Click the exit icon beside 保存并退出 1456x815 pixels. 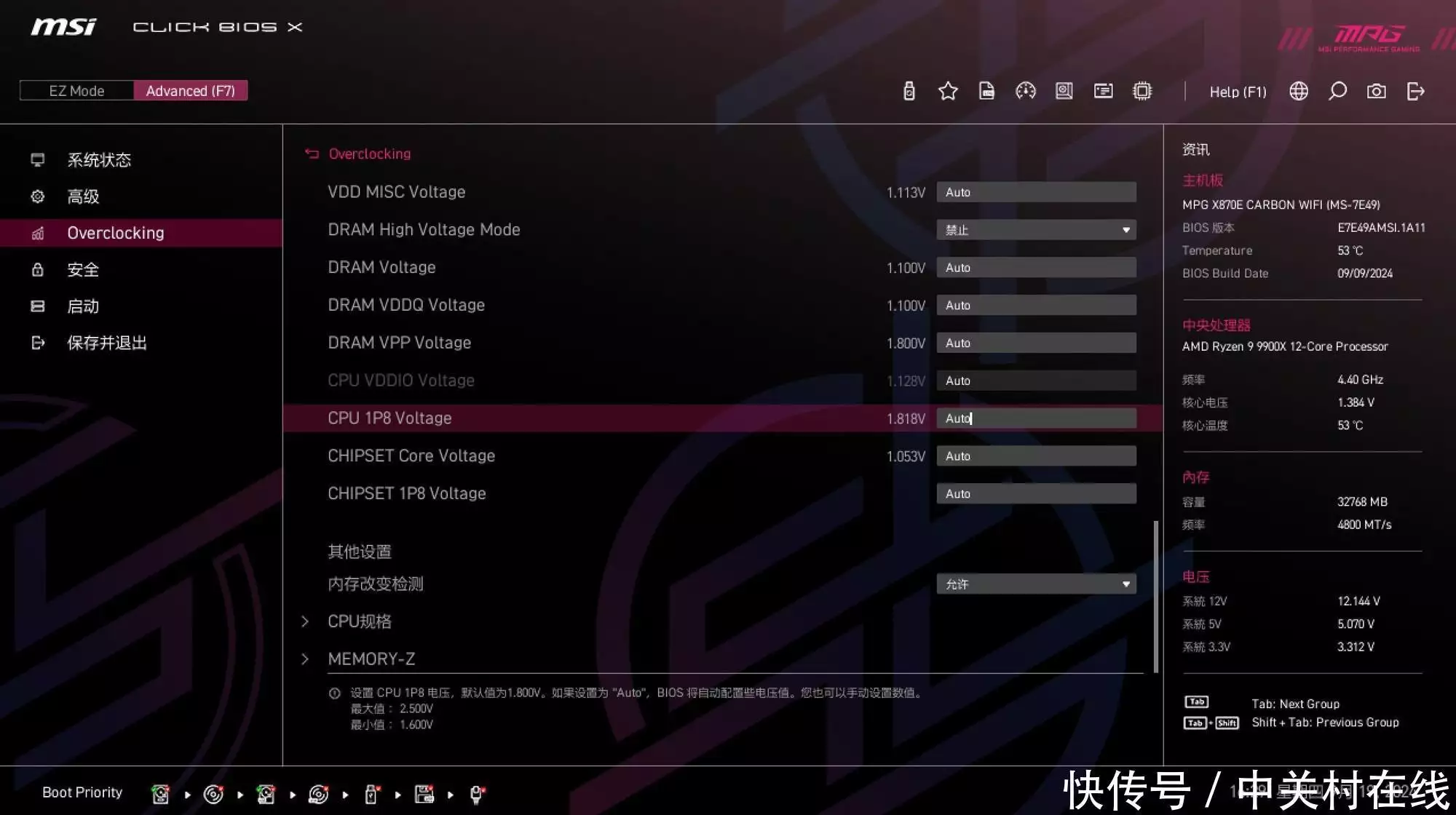point(38,343)
